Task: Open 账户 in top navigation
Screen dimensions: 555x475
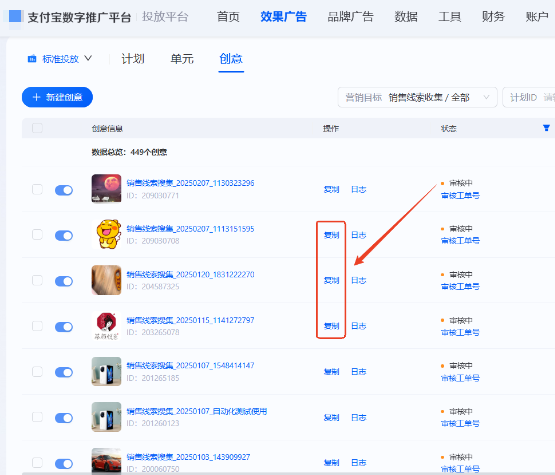Action: coord(537,17)
